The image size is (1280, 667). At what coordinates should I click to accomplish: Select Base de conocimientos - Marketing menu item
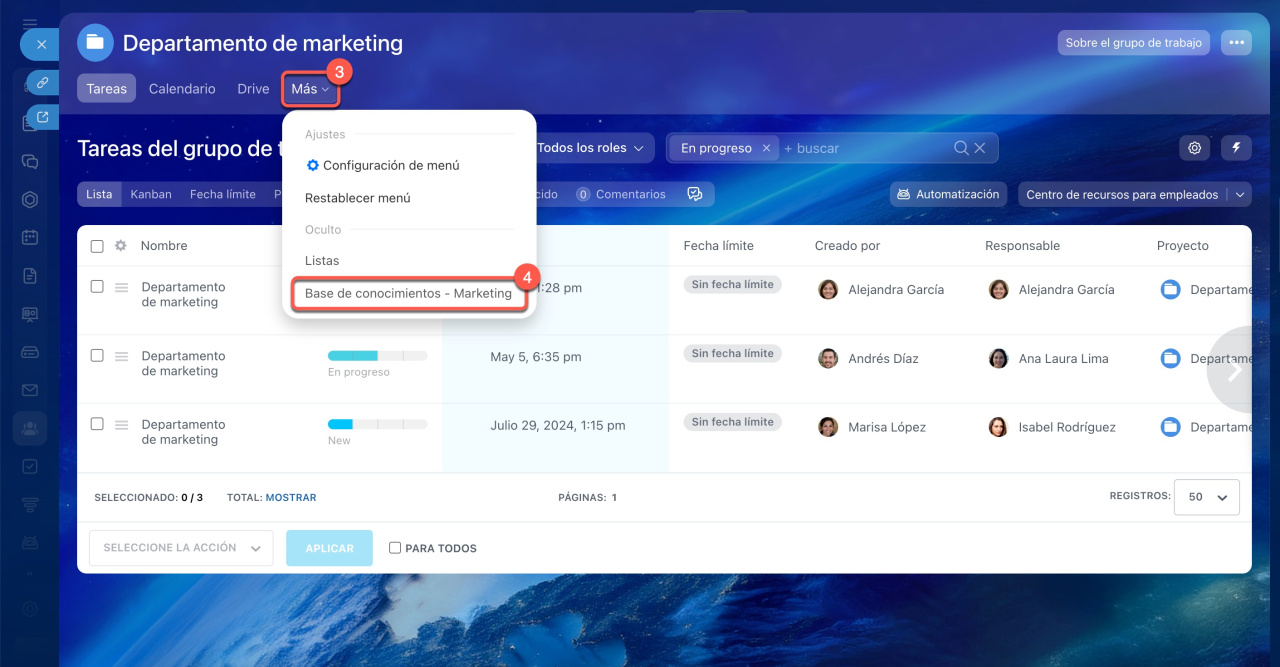tap(408, 294)
